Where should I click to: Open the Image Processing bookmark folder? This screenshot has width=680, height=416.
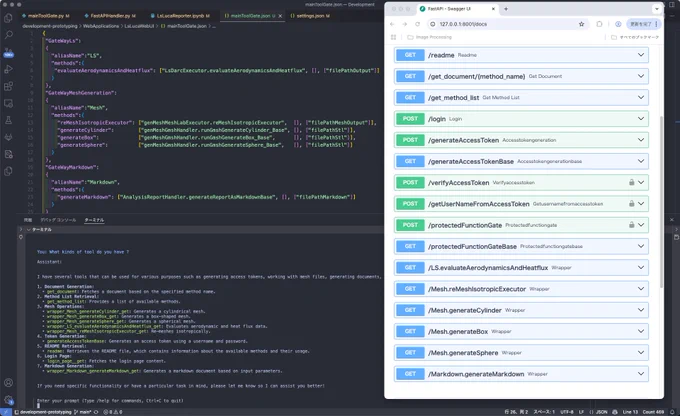[430, 37]
